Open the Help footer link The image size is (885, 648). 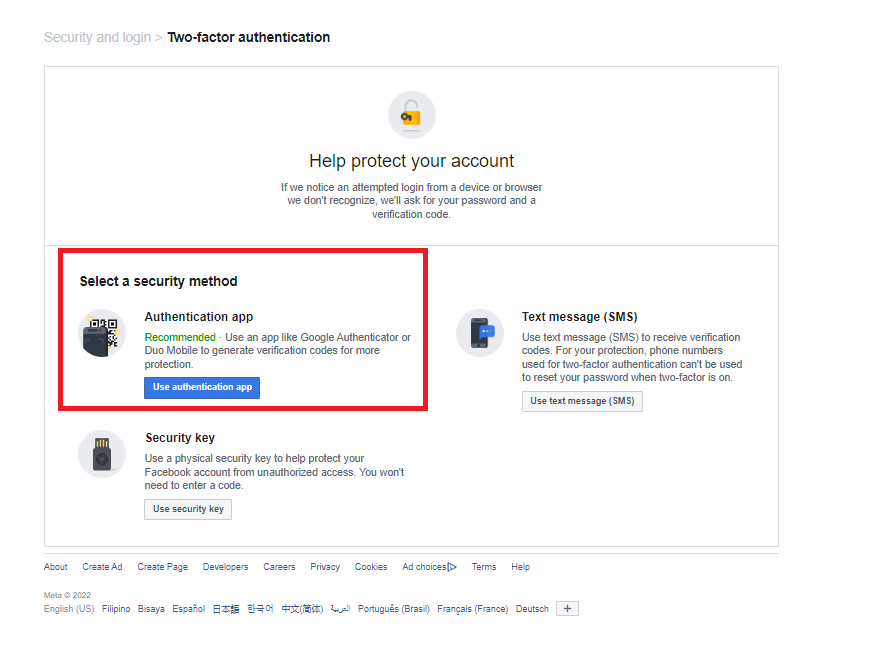(520, 567)
